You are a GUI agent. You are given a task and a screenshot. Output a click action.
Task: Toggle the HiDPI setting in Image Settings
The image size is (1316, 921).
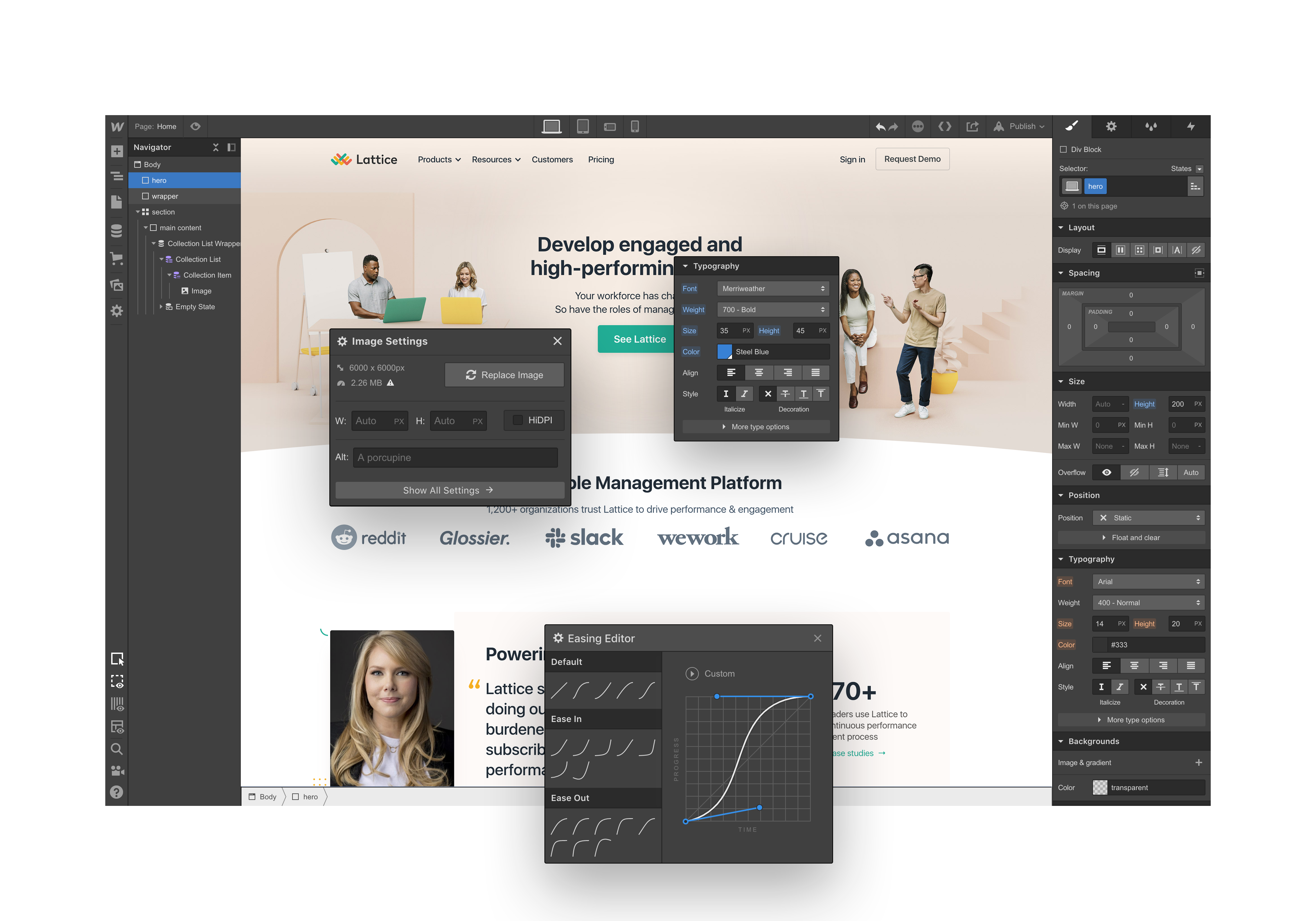pos(520,420)
